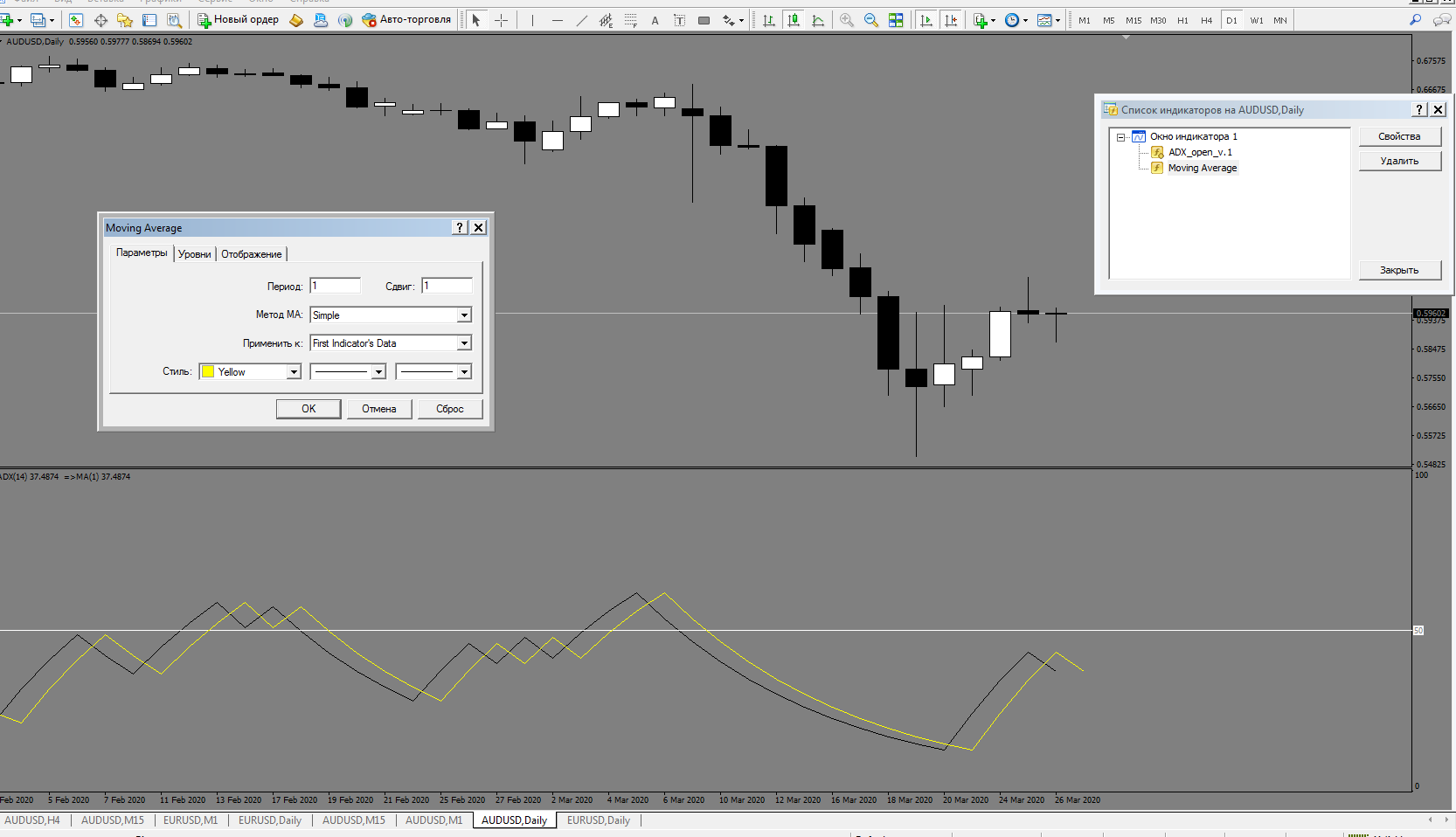Select the arrow cursor tool
The width and height of the screenshot is (1456, 837).
pyautogui.click(x=476, y=20)
